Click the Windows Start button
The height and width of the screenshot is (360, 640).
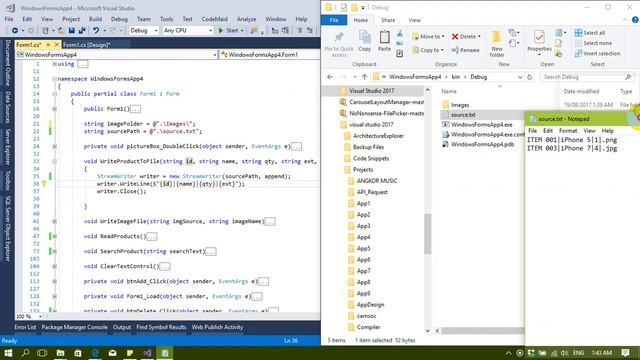(8, 353)
